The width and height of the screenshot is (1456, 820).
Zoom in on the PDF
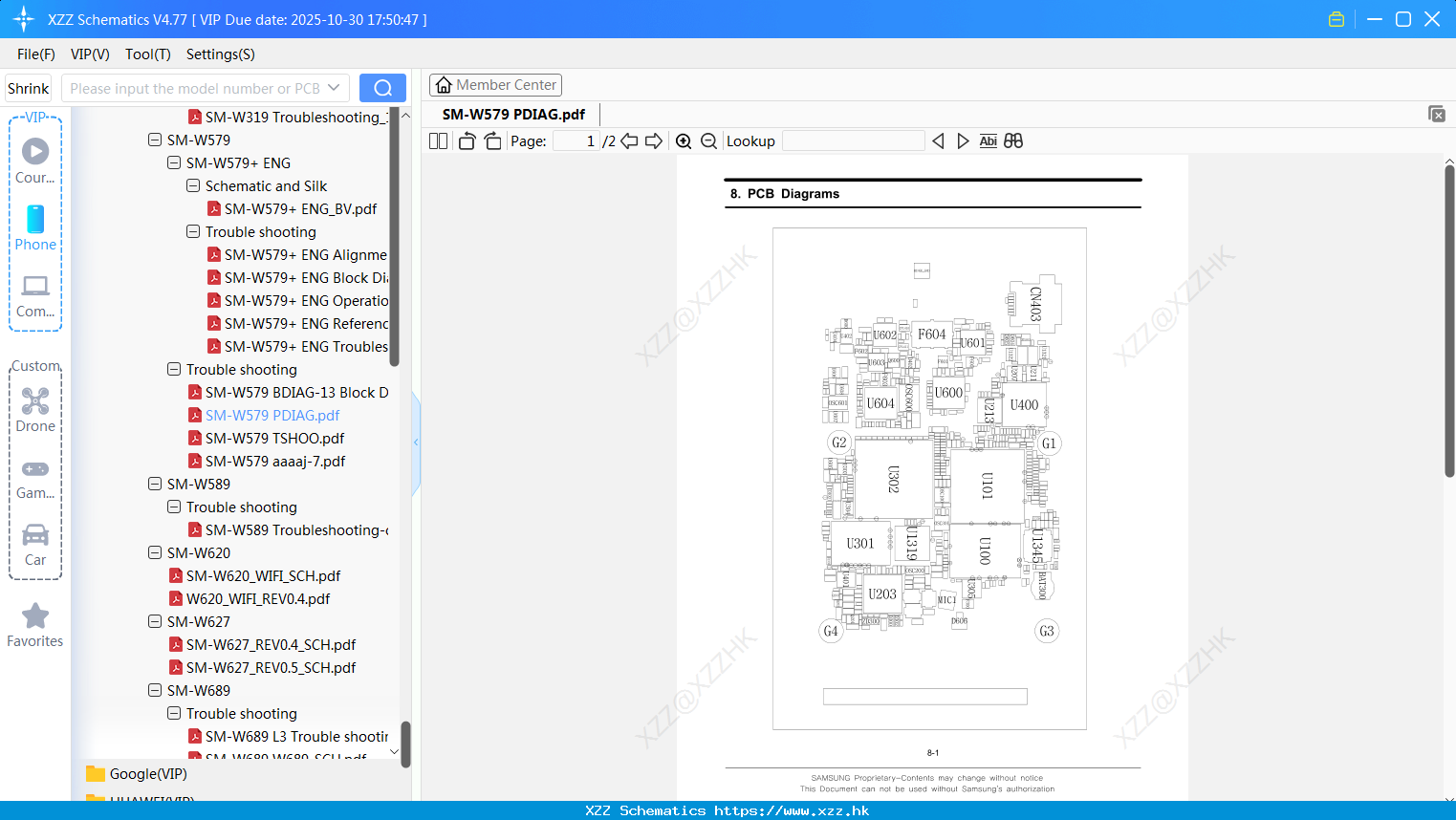[x=684, y=140]
